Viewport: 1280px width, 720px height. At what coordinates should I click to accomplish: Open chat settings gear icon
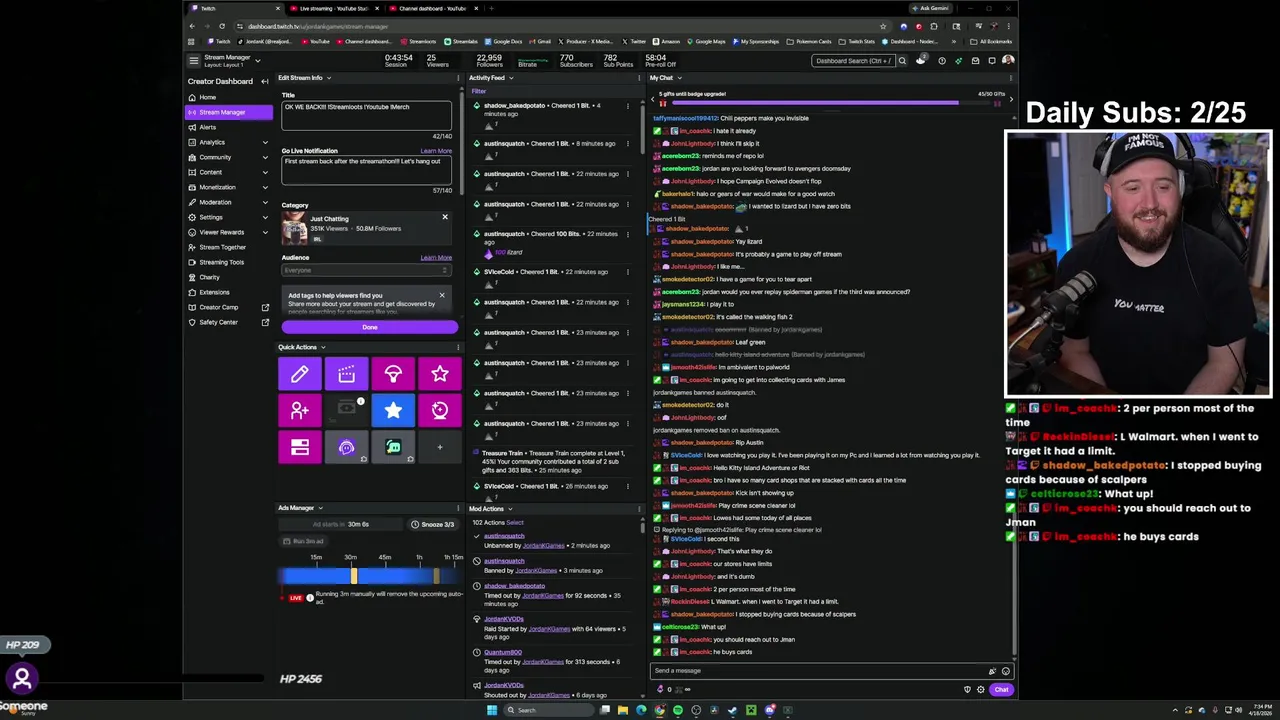click(980, 690)
